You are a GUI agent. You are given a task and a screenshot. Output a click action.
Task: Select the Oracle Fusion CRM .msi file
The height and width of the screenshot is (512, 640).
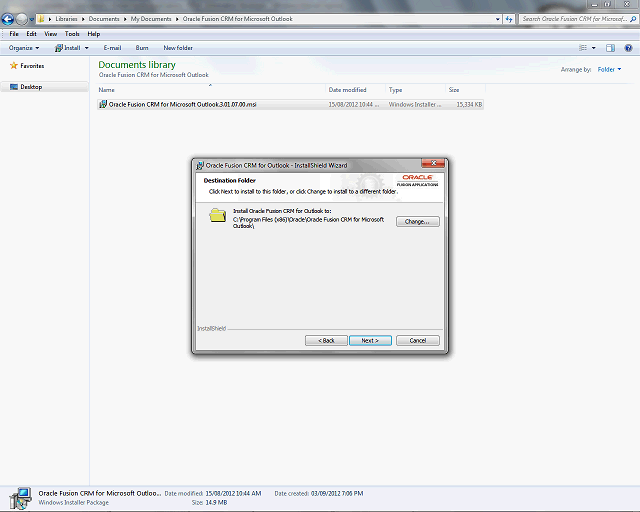tap(290, 105)
